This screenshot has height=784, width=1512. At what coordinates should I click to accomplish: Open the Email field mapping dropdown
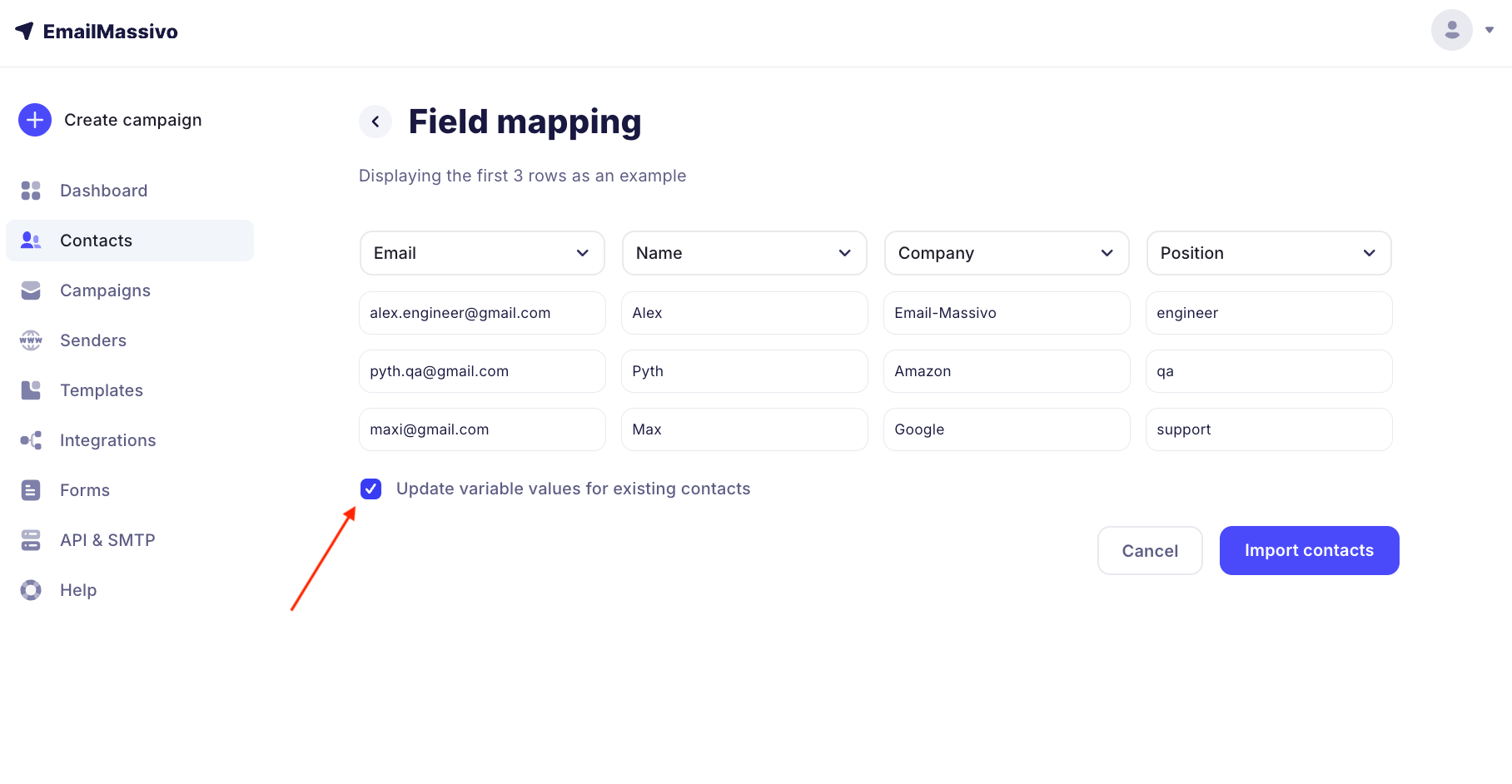pyautogui.click(x=482, y=253)
